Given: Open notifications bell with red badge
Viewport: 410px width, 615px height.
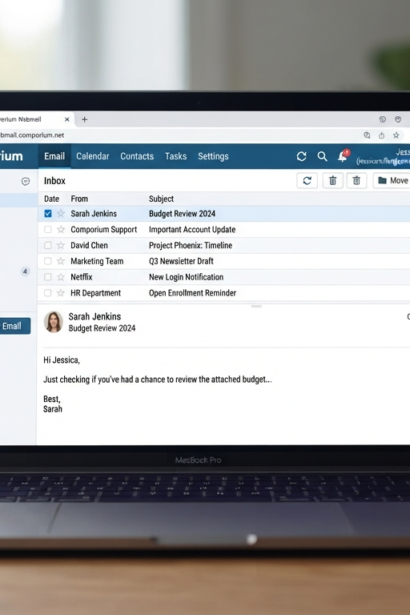Looking at the screenshot, I should (343, 156).
